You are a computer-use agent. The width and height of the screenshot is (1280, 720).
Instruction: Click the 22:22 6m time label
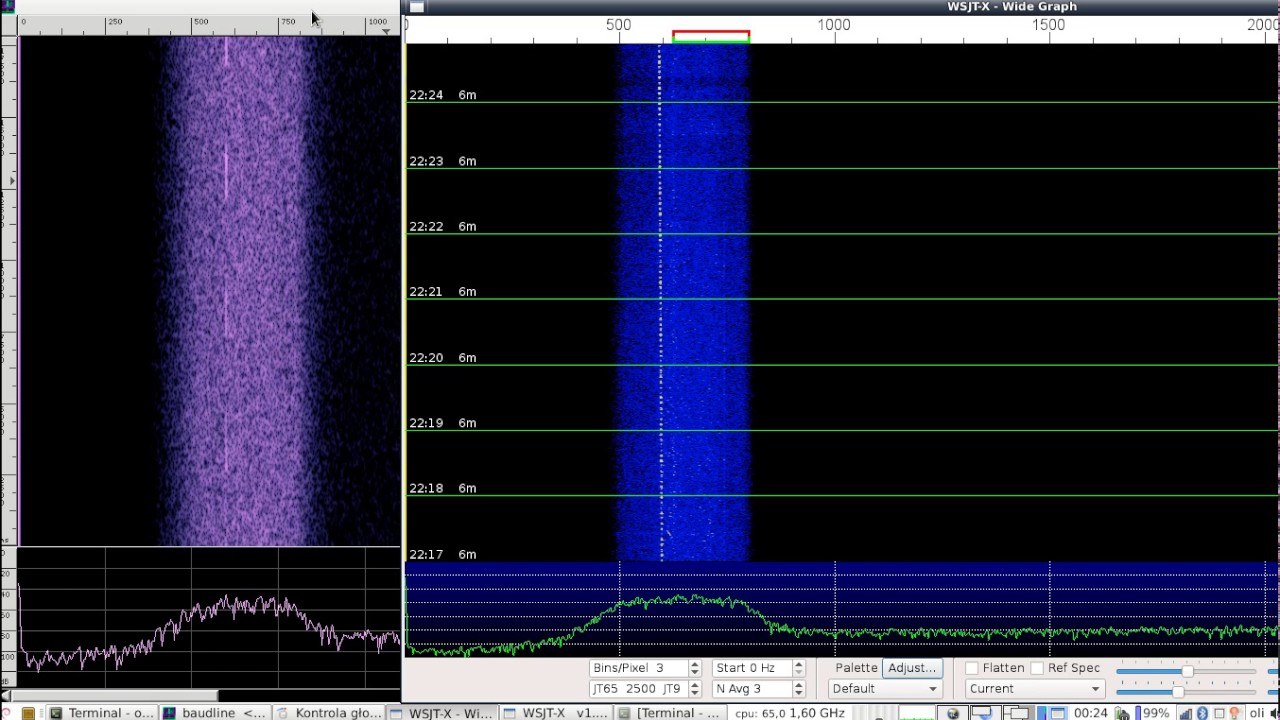[443, 226]
